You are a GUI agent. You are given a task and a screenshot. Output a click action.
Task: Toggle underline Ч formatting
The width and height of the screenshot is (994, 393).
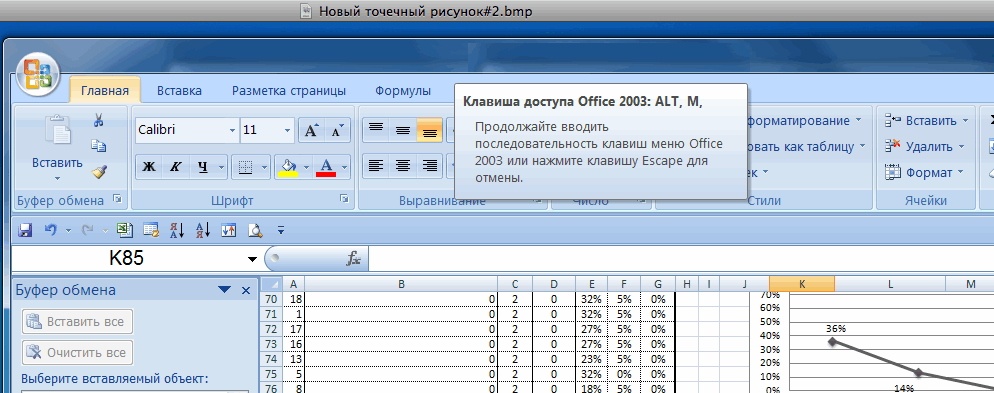tap(202, 167)
